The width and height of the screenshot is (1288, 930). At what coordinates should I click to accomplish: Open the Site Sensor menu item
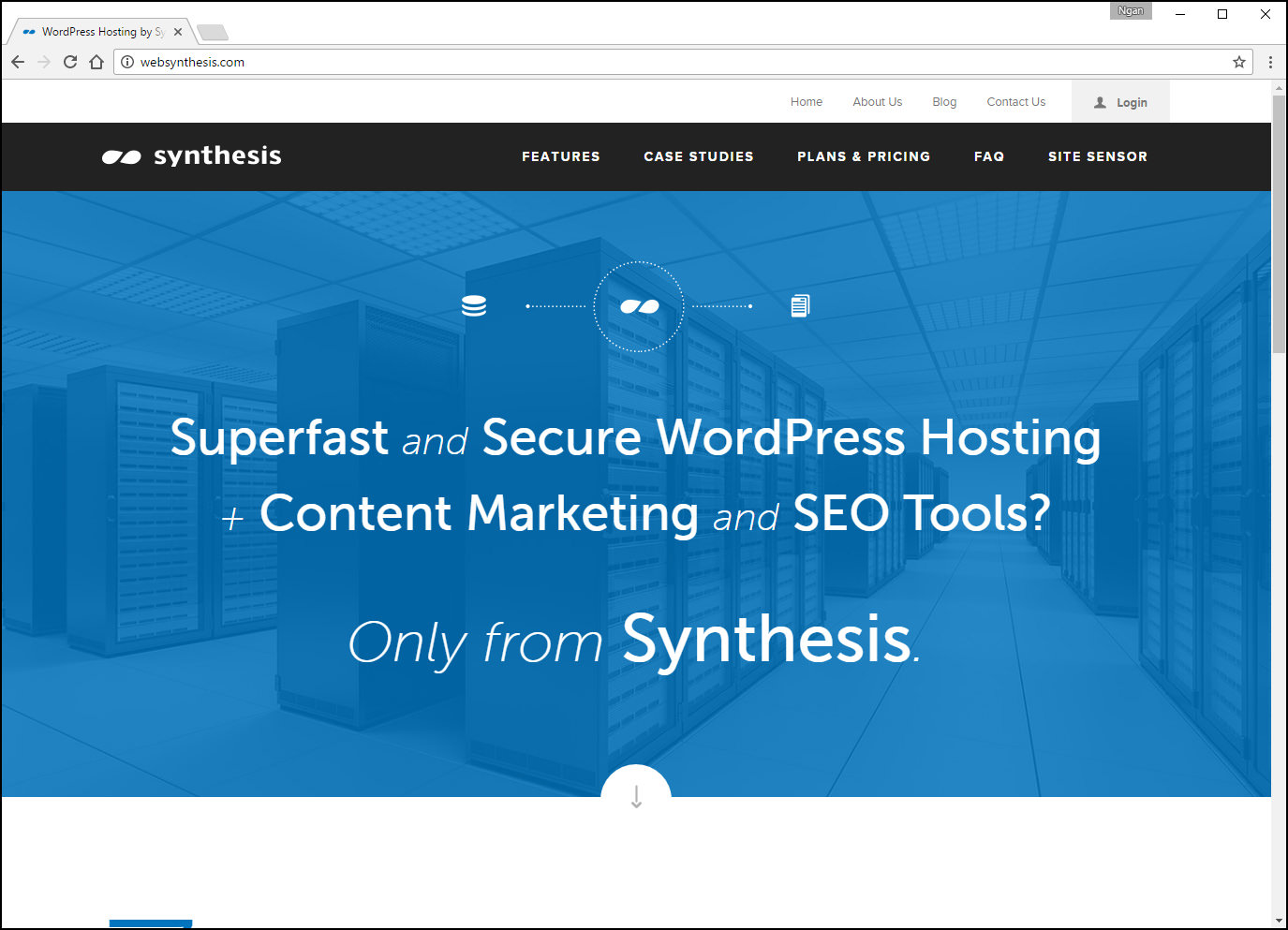pyautogui.click(x=1098, y=156)
